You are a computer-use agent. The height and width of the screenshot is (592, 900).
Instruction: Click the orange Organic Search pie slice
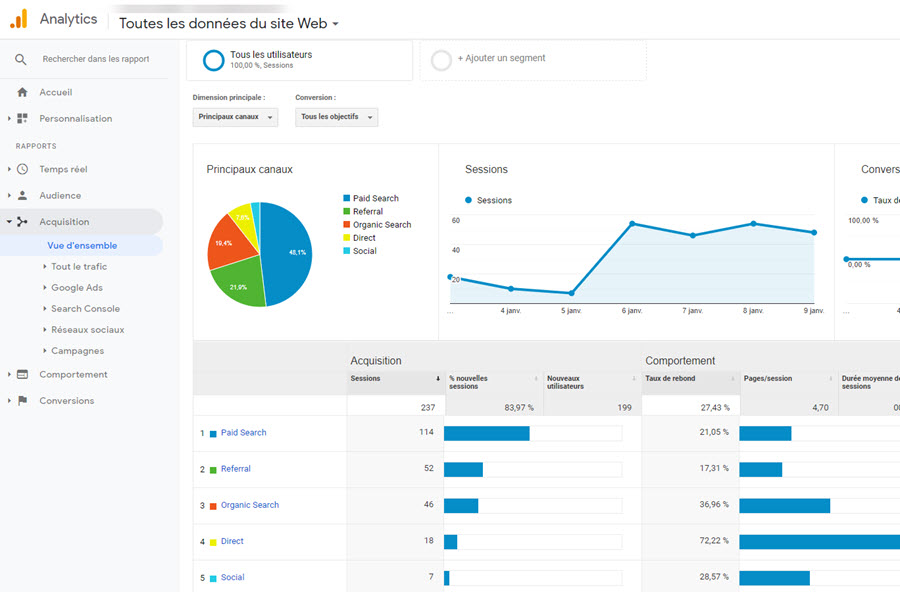coord(227,244)
